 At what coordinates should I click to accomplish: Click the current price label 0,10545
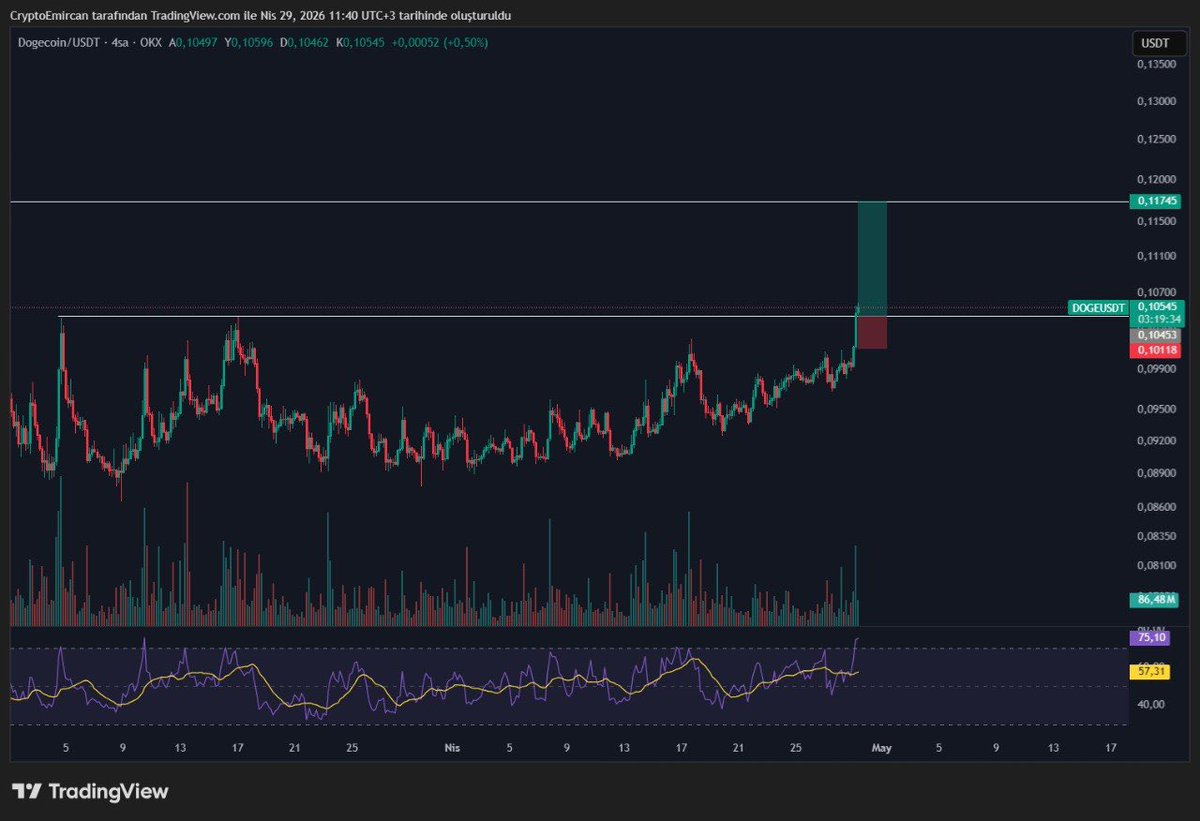pos(1157,306)
